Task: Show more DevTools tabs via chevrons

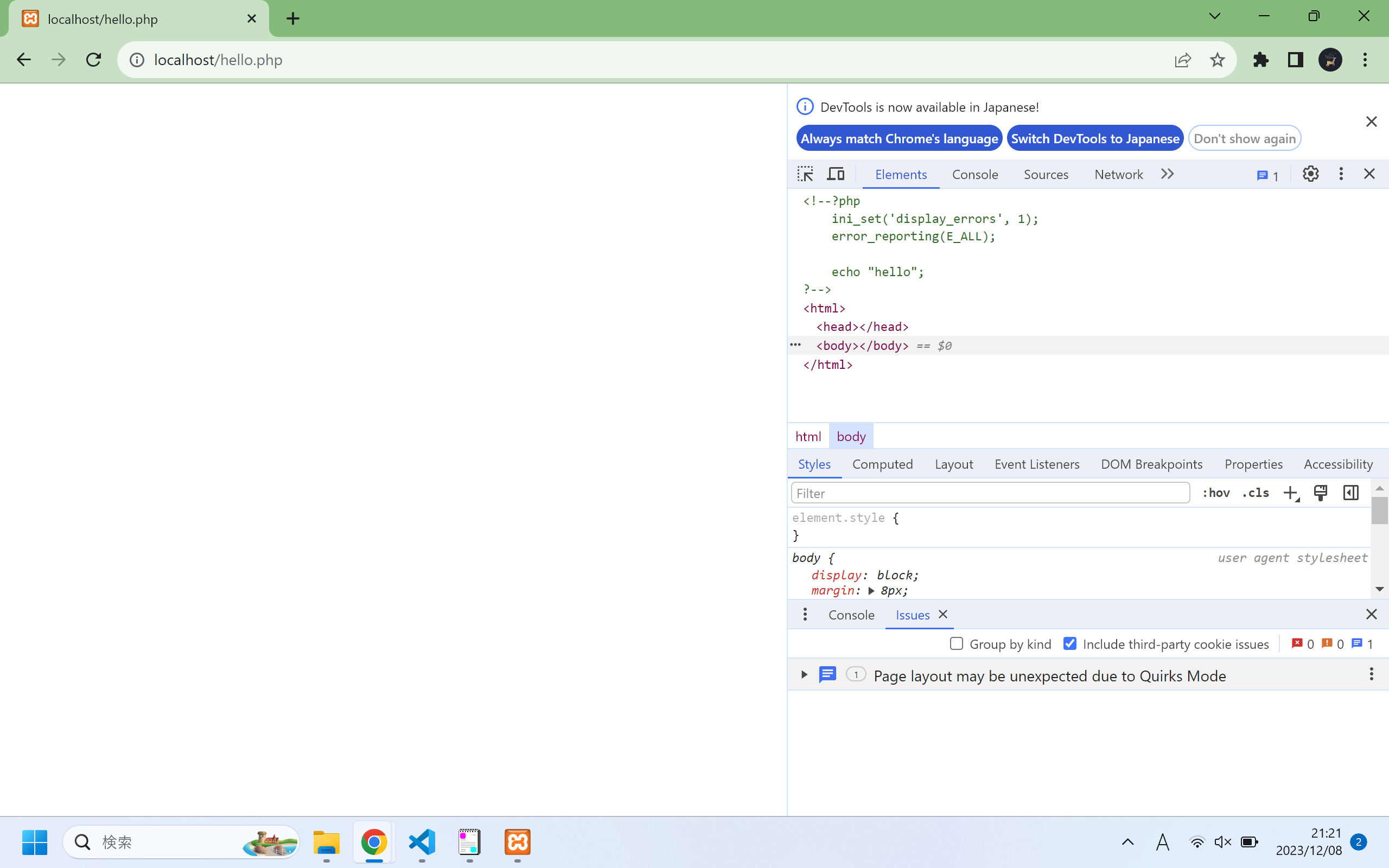Action: [x=1168, y=174]
